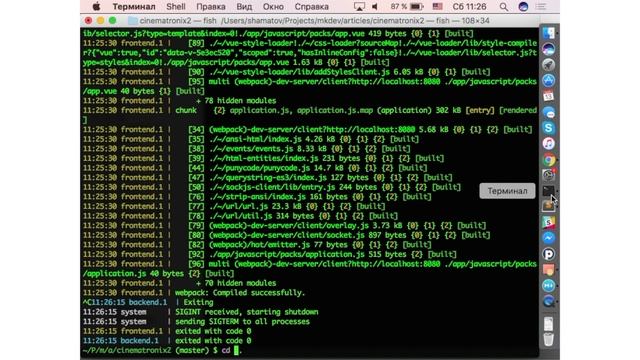Open Launchpad rocket icon in Dock
This screenshot has width=640, height=360.
tap(549, 64)
